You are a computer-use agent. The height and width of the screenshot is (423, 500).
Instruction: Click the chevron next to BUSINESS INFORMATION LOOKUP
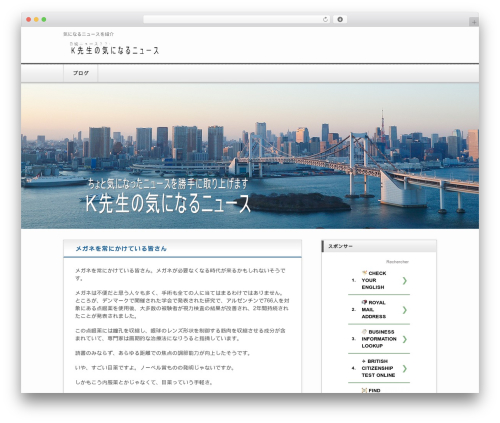[x=405, y=339]
